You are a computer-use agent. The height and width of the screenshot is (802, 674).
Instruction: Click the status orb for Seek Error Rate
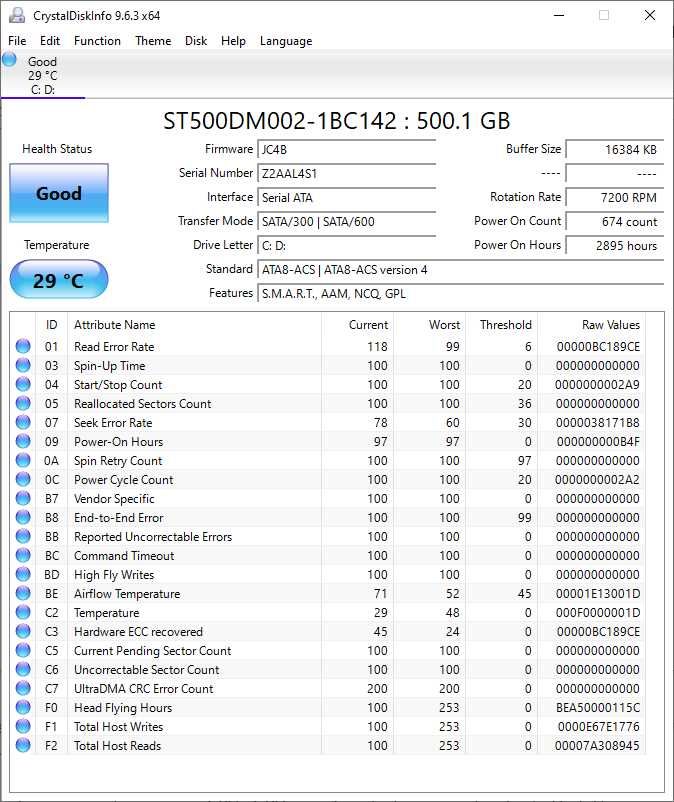click(x=23, y=422)
